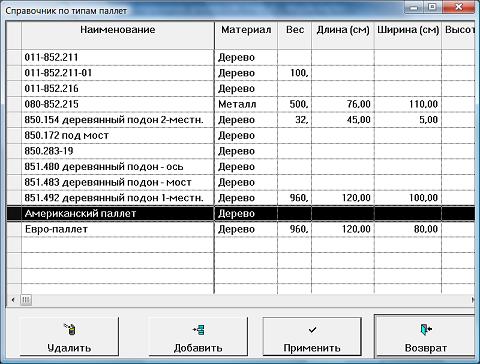The image size is (480, 364).
Task: Click the Металл material cell
Action: coord(246,104)
